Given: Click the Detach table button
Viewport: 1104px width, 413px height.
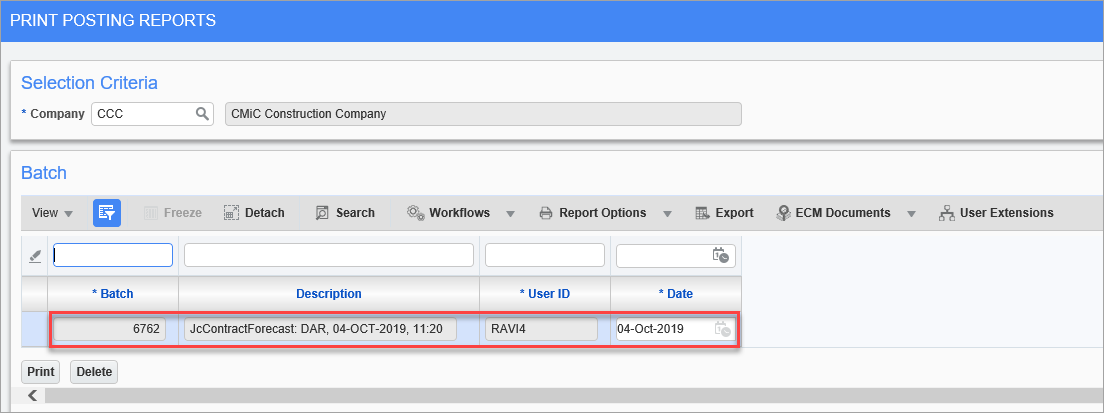Looking at the screenshot, I should [254, 212].
